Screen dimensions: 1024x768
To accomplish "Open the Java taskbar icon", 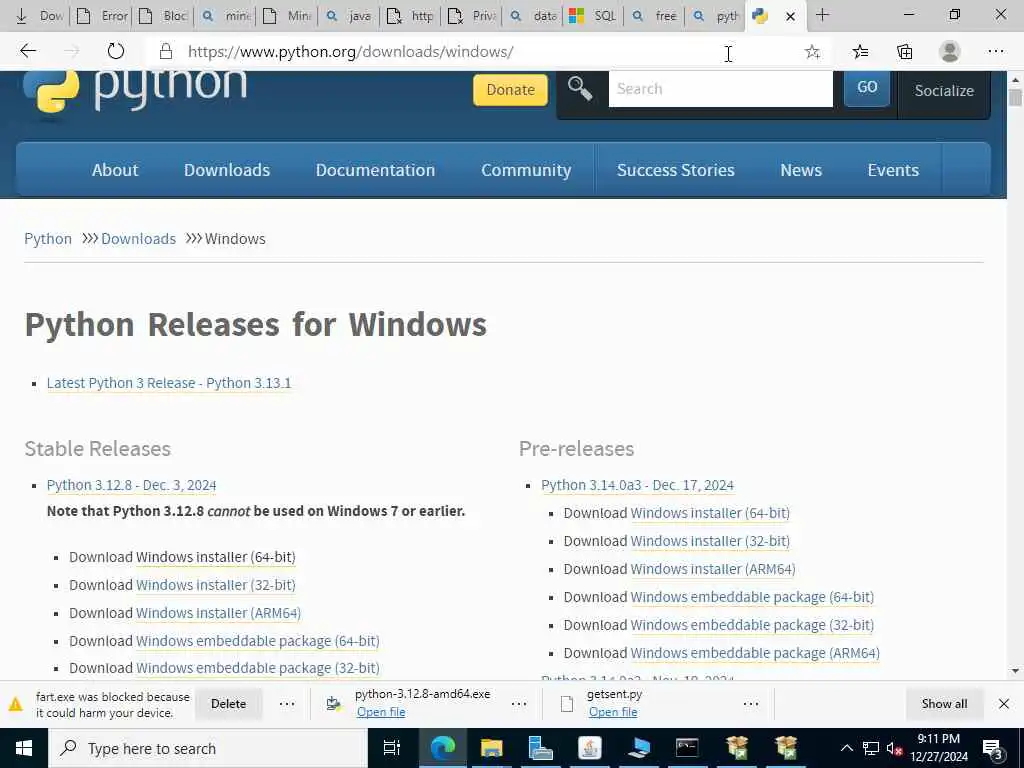I will [x=590, y=748].
